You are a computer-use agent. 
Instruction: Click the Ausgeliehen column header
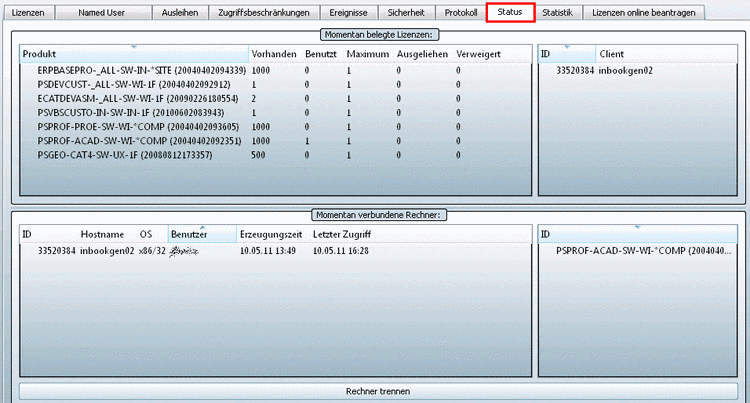point(422,54)
